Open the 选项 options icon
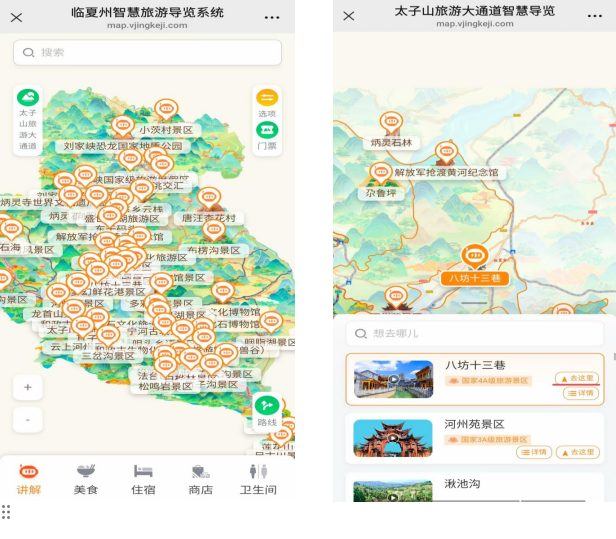 click(267, 98)
